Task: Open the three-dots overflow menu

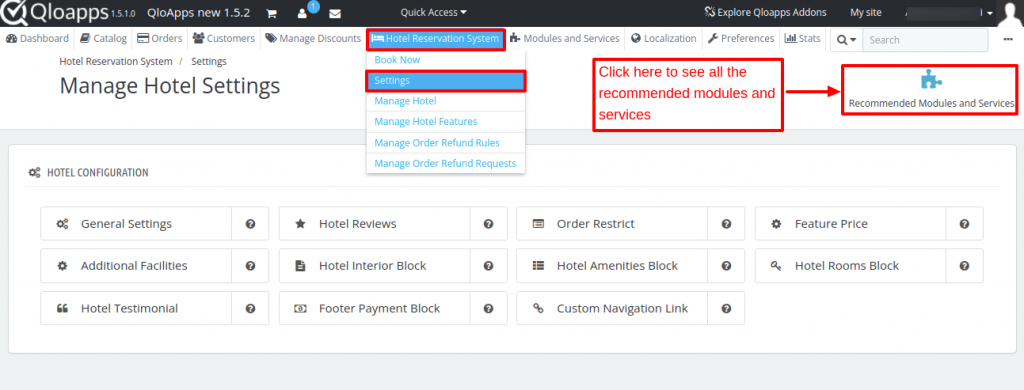Action: (1008, 39)
